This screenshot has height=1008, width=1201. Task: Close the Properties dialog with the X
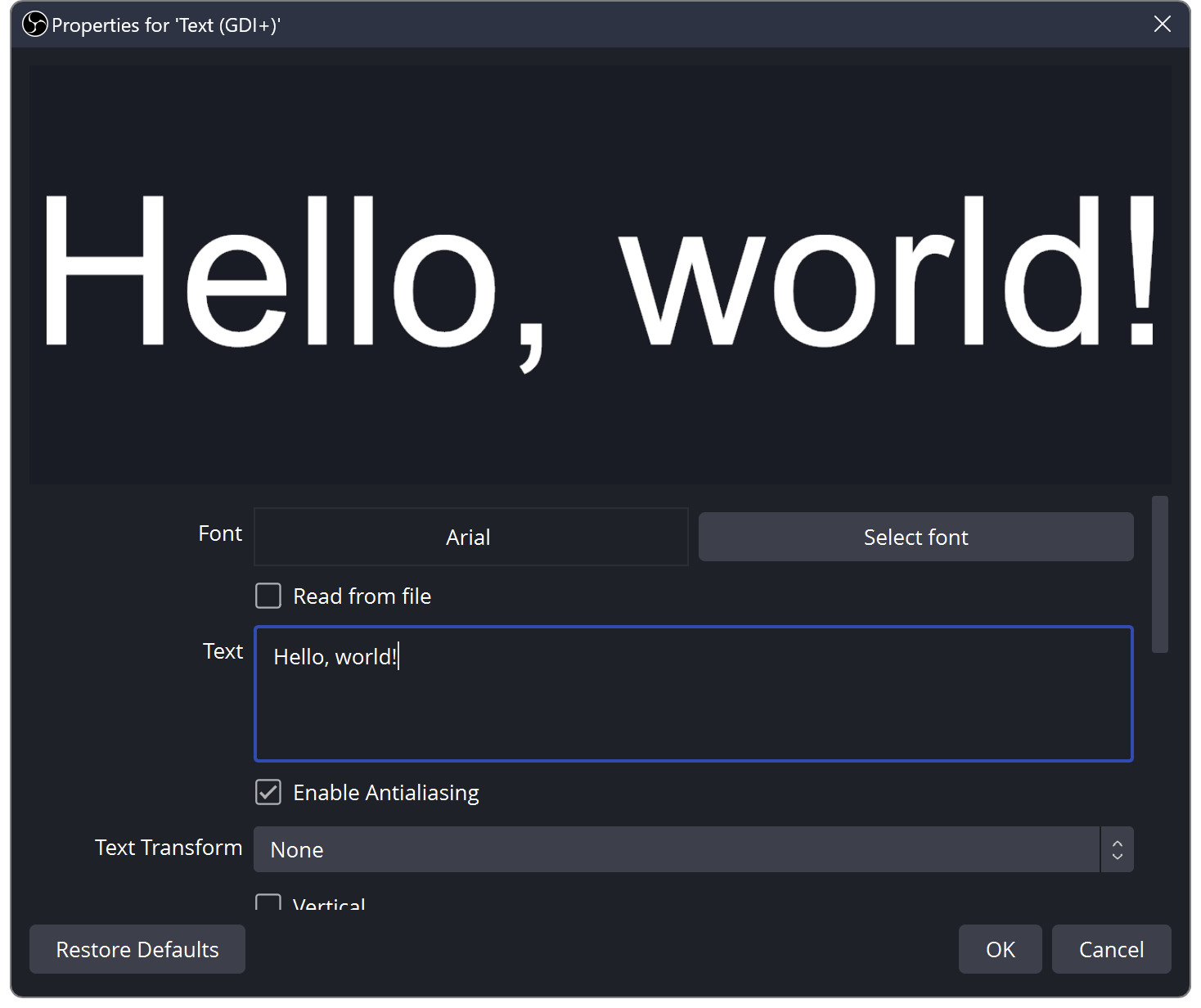point(1162,25)
